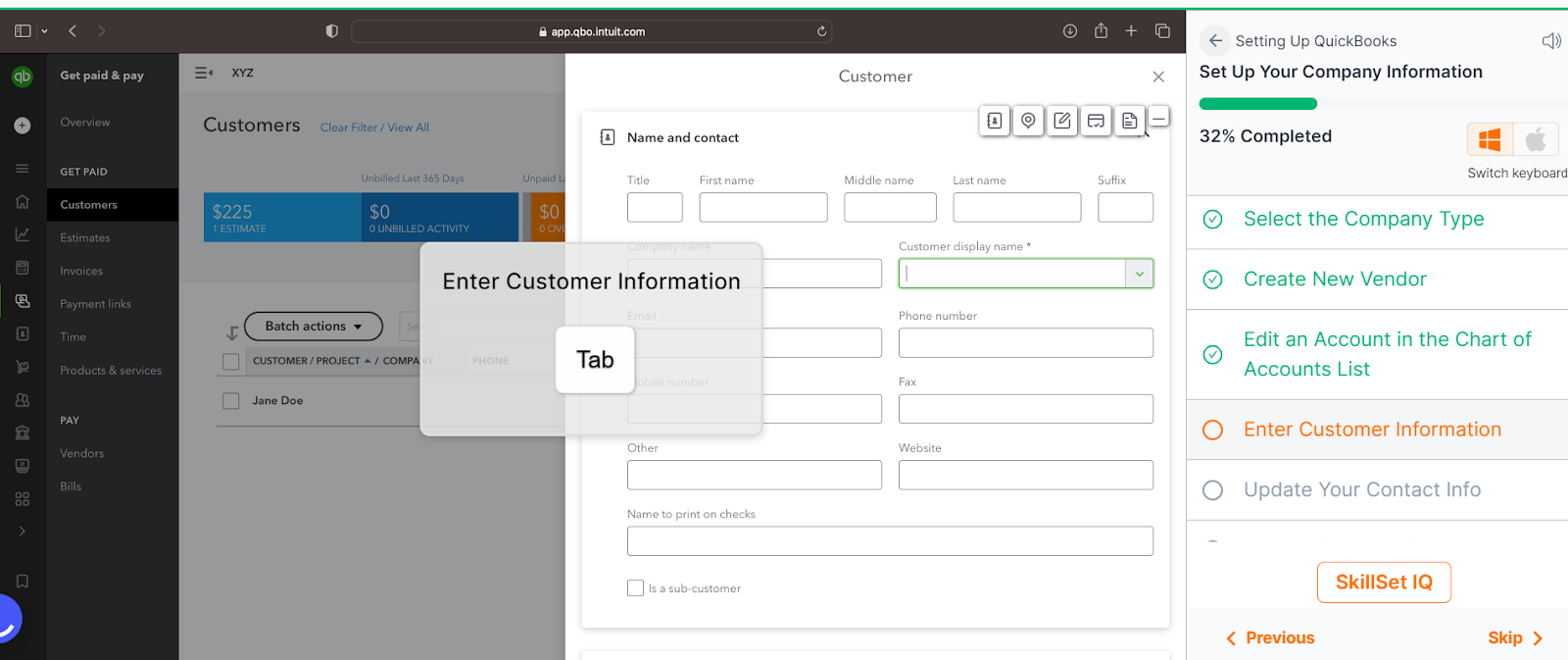Close the Customer panel with X

(x=1158, y=76)
